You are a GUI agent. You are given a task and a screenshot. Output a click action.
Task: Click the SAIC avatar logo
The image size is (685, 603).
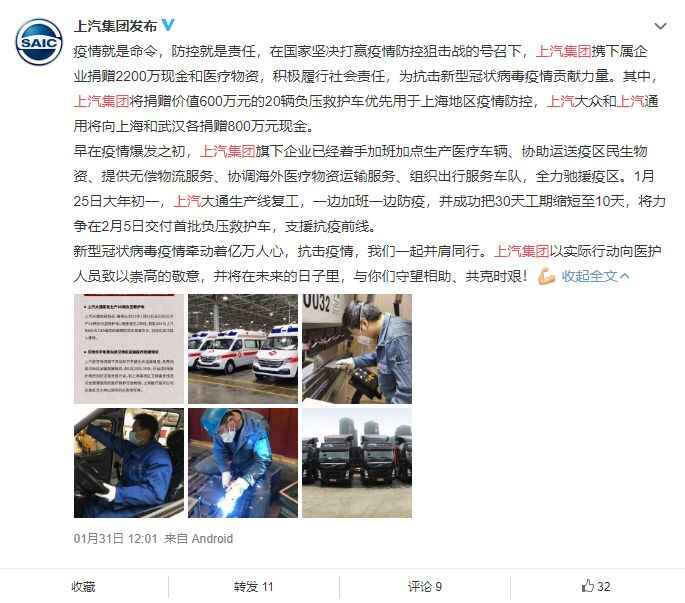pos(39,42)
